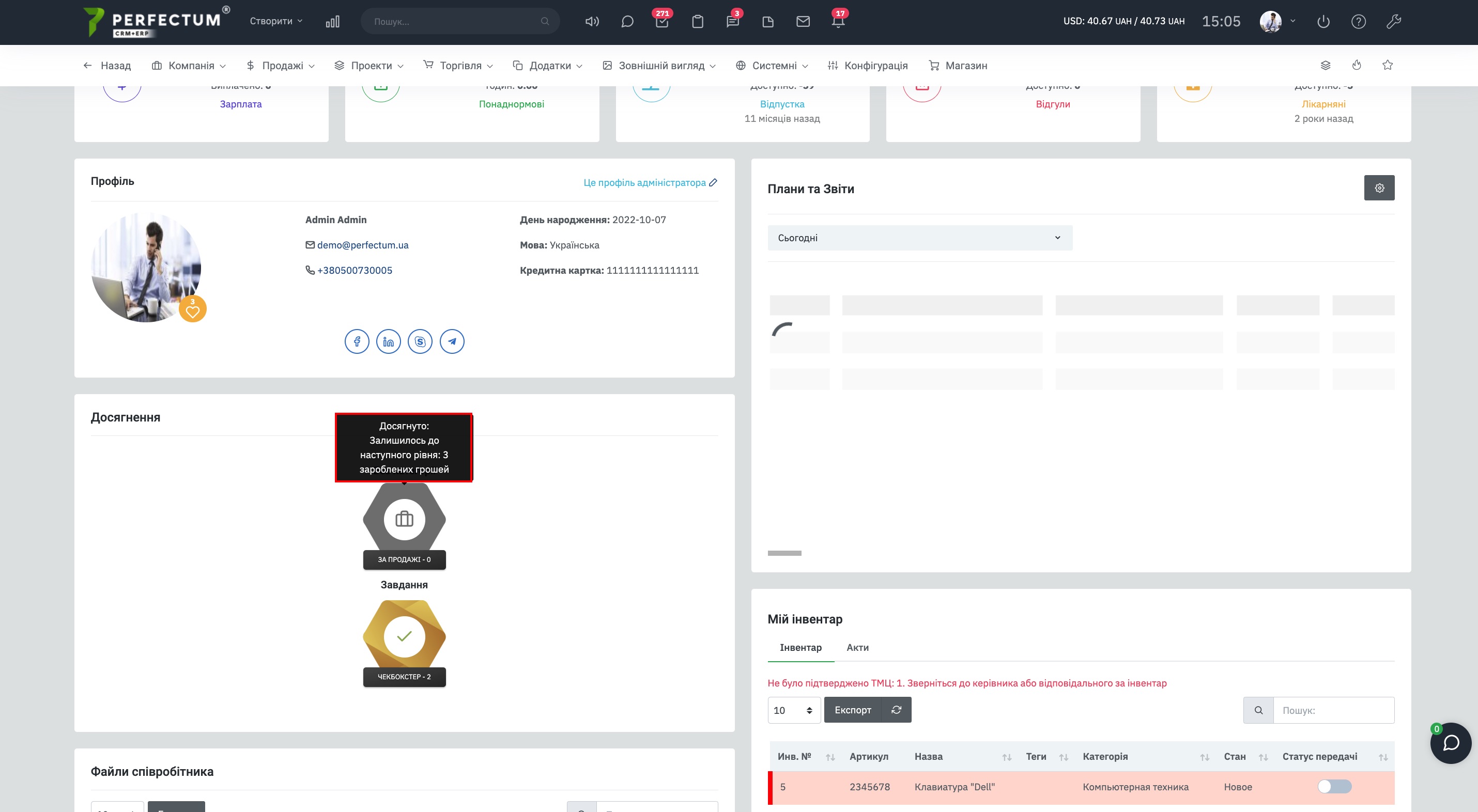
Task: Expand the Додатки menu
Action: (x=548, y=66)
